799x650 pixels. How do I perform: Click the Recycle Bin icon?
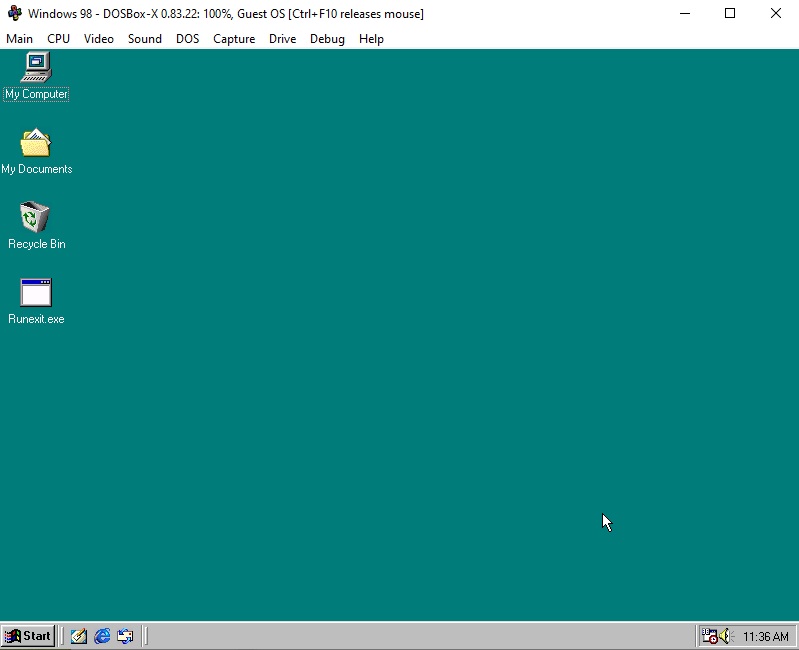coord(36,218)
